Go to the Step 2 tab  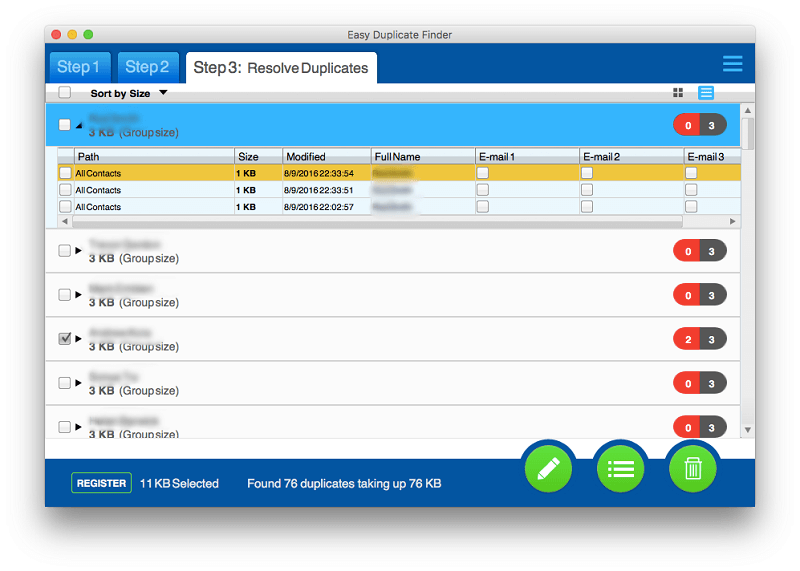point(147,67)
